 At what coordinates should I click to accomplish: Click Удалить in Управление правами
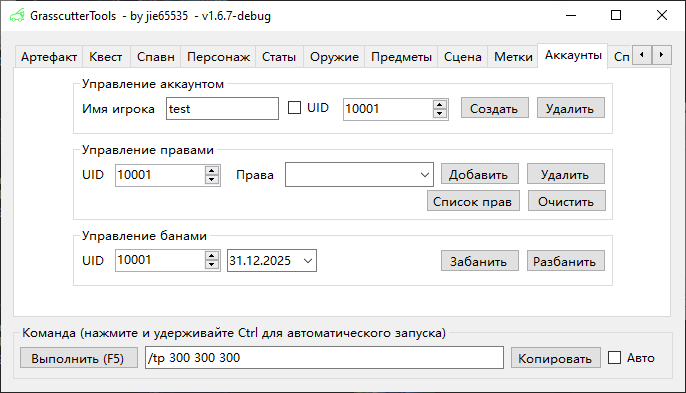[566, 174]
